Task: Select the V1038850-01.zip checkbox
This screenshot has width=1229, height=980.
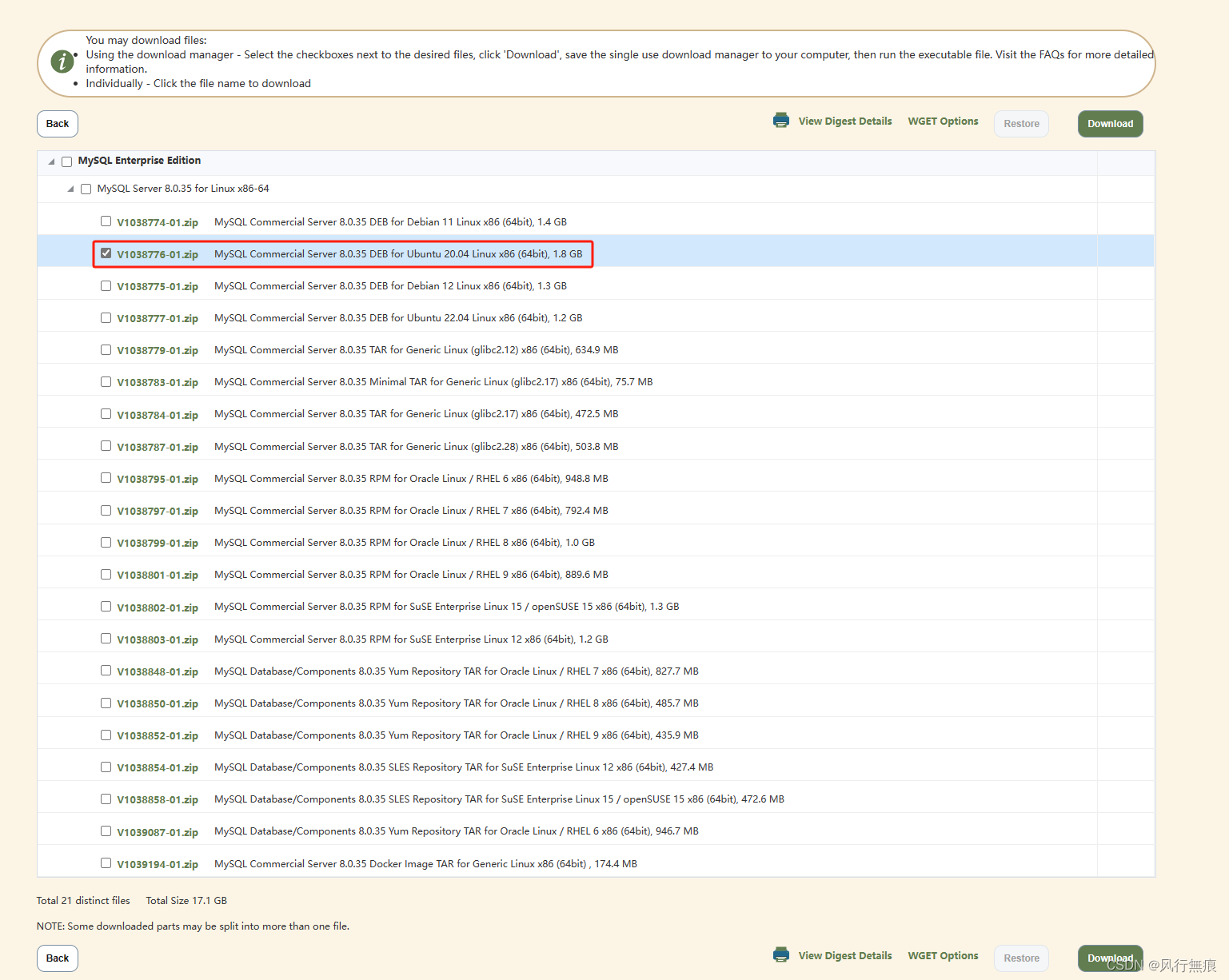Action: (106, 703)
